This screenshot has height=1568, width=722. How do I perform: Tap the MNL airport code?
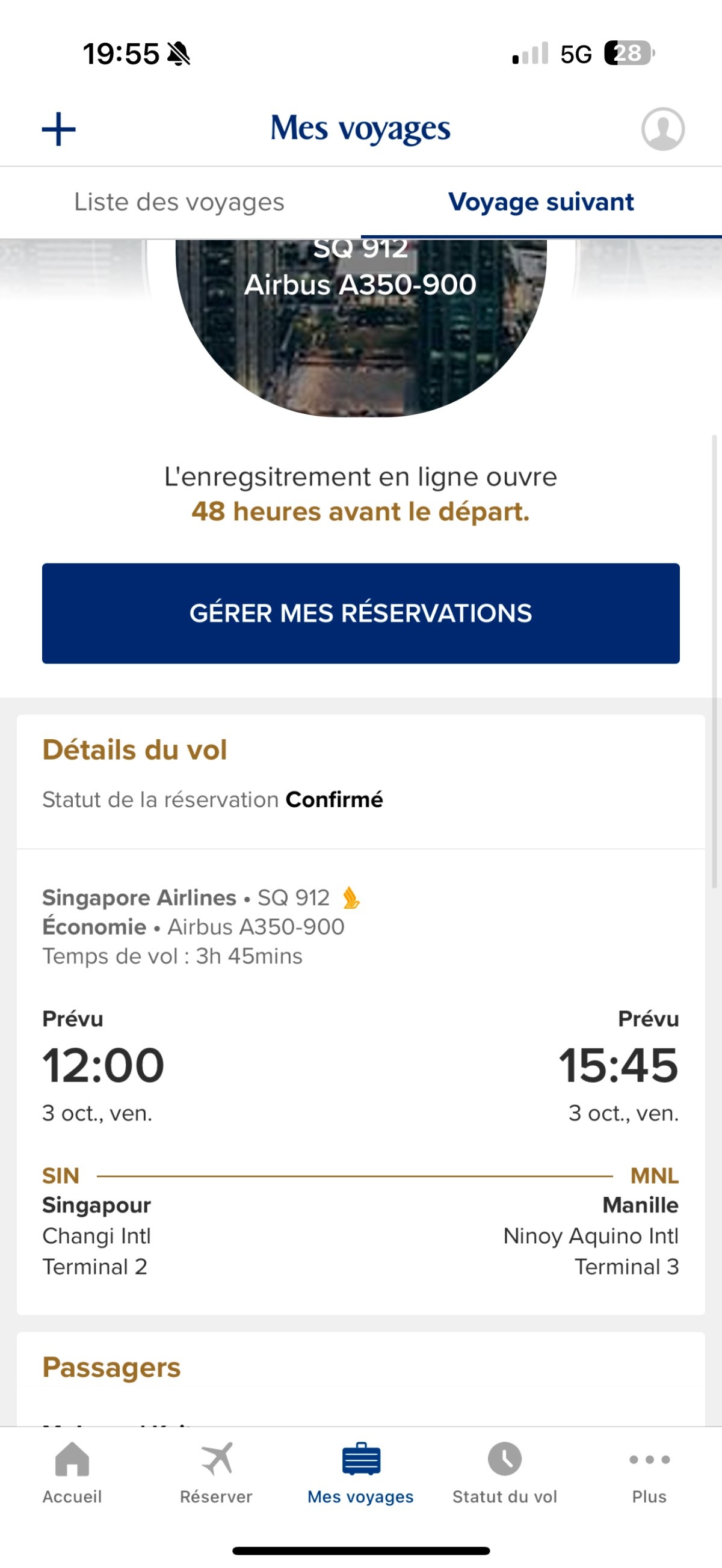tap(655, 1175)
